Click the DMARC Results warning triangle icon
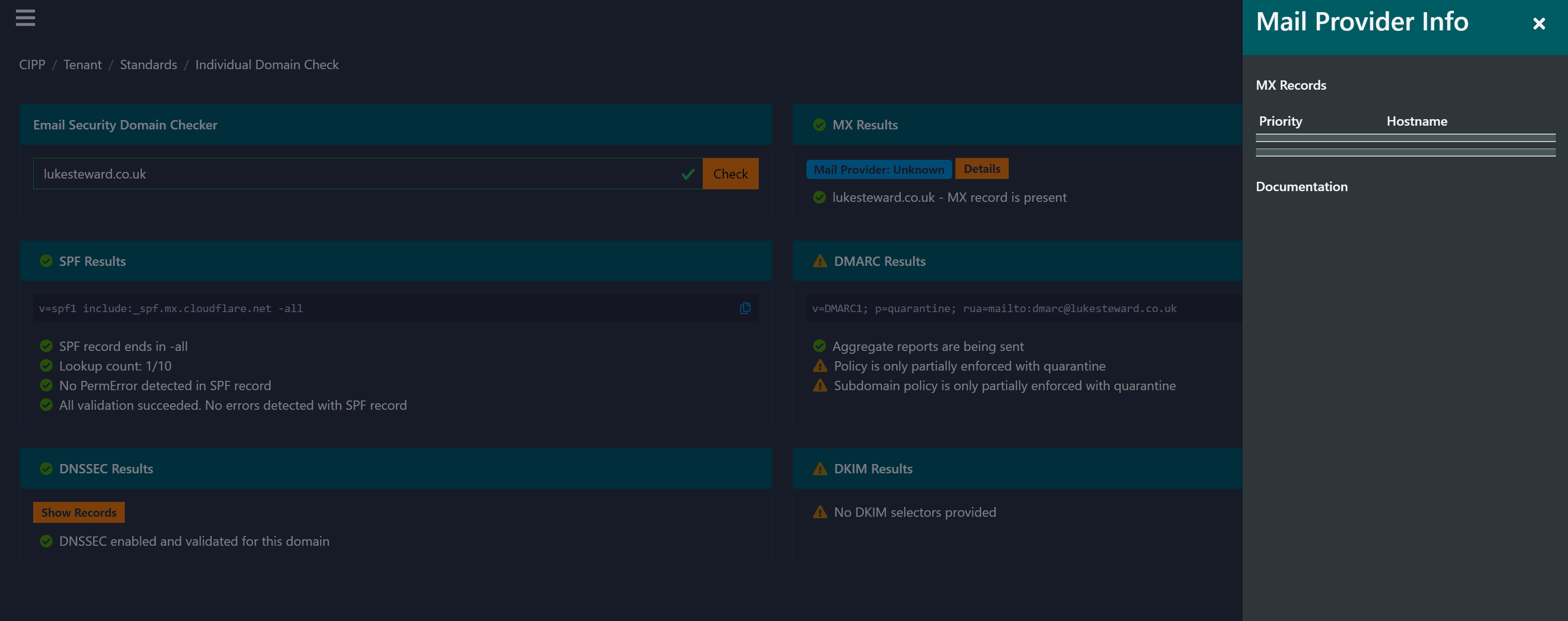Image resolution: width=1568 pixels, height=621 pixels. (820, 261)
